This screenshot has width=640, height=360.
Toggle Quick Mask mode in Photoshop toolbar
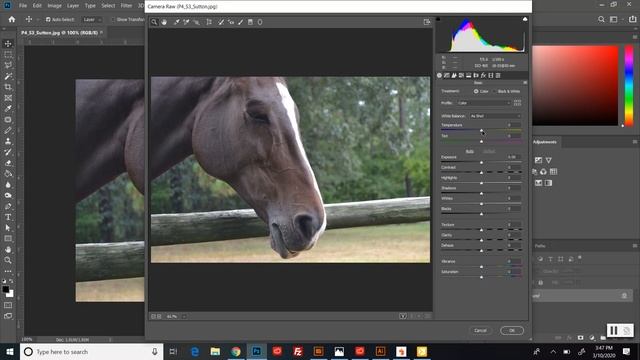(x=8, y=305)
